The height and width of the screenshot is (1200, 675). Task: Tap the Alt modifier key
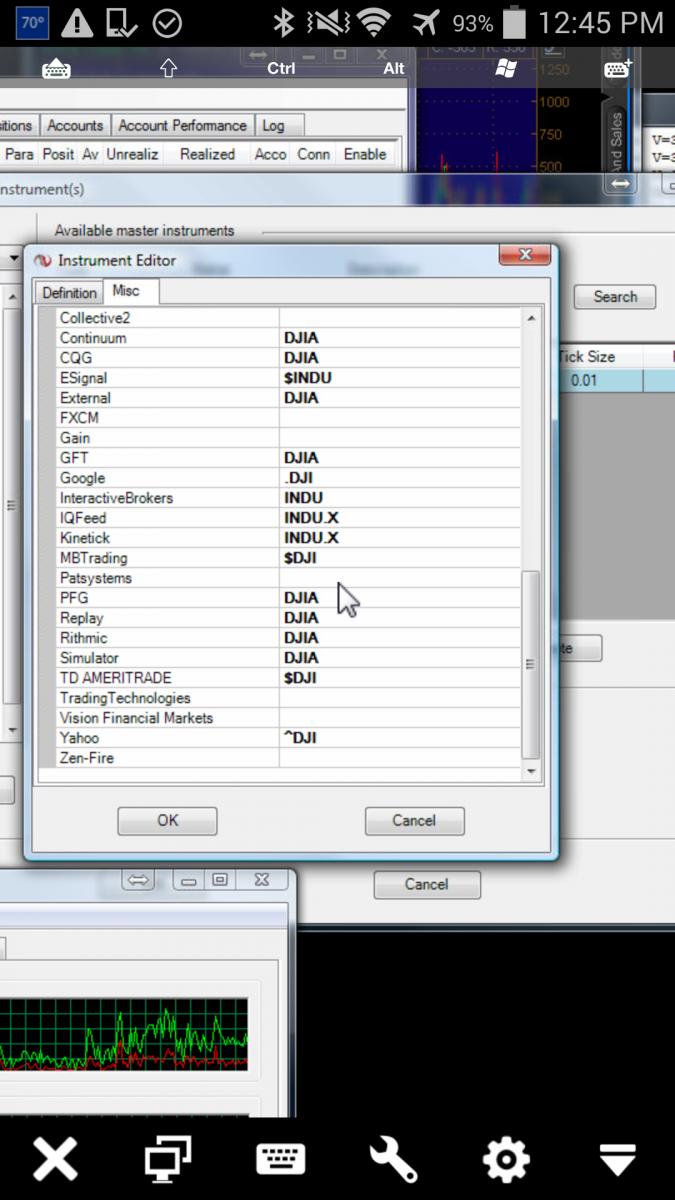pos(394,68)
